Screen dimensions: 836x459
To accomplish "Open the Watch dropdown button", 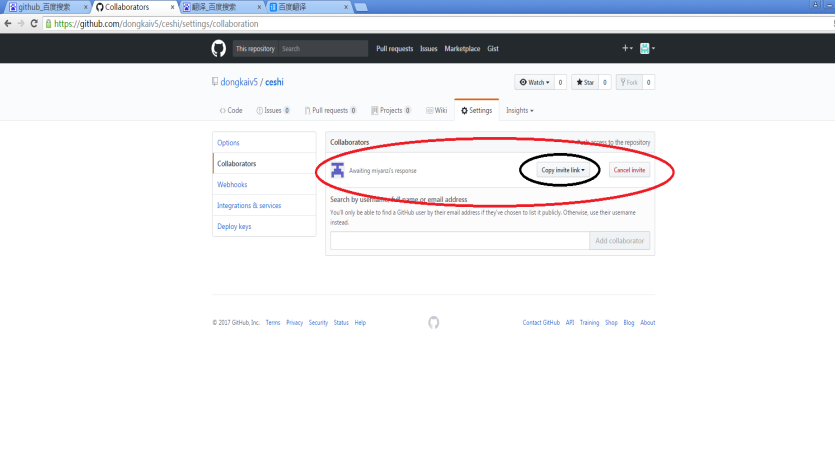I will (534, 82).
